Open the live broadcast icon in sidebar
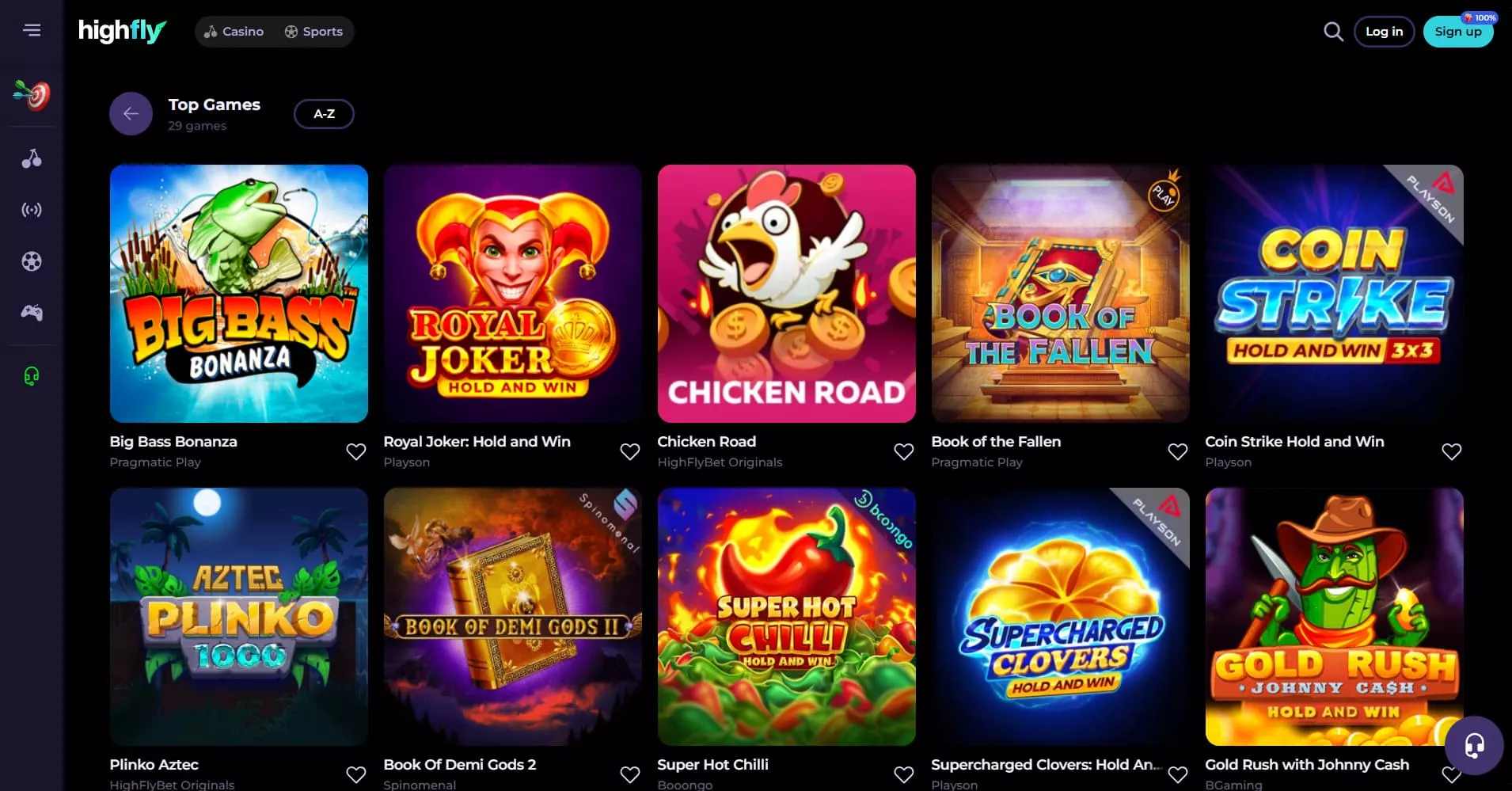 pyautogui.click(x=32, y=210)
